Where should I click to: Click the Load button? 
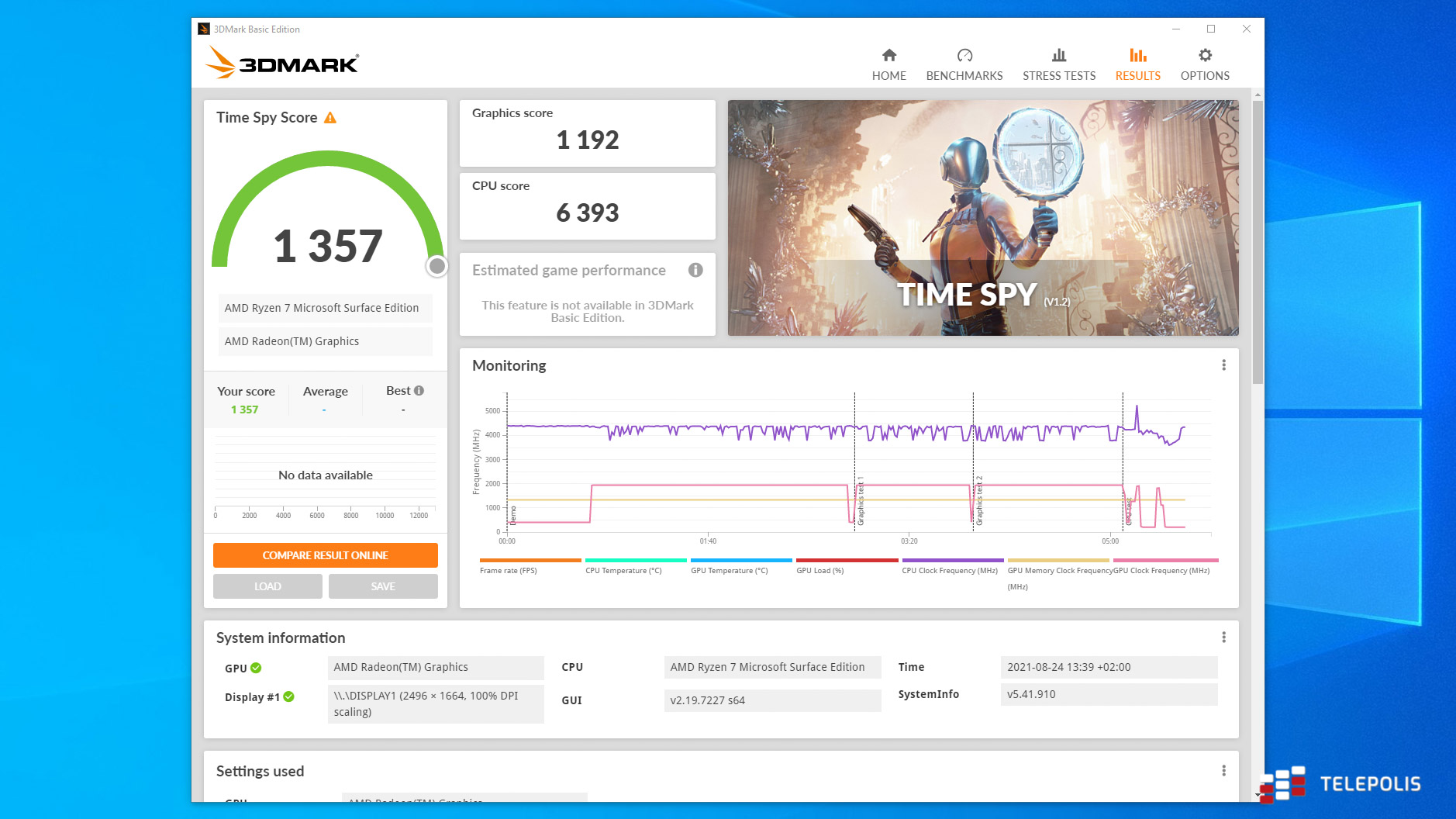[x=267, y=586]
